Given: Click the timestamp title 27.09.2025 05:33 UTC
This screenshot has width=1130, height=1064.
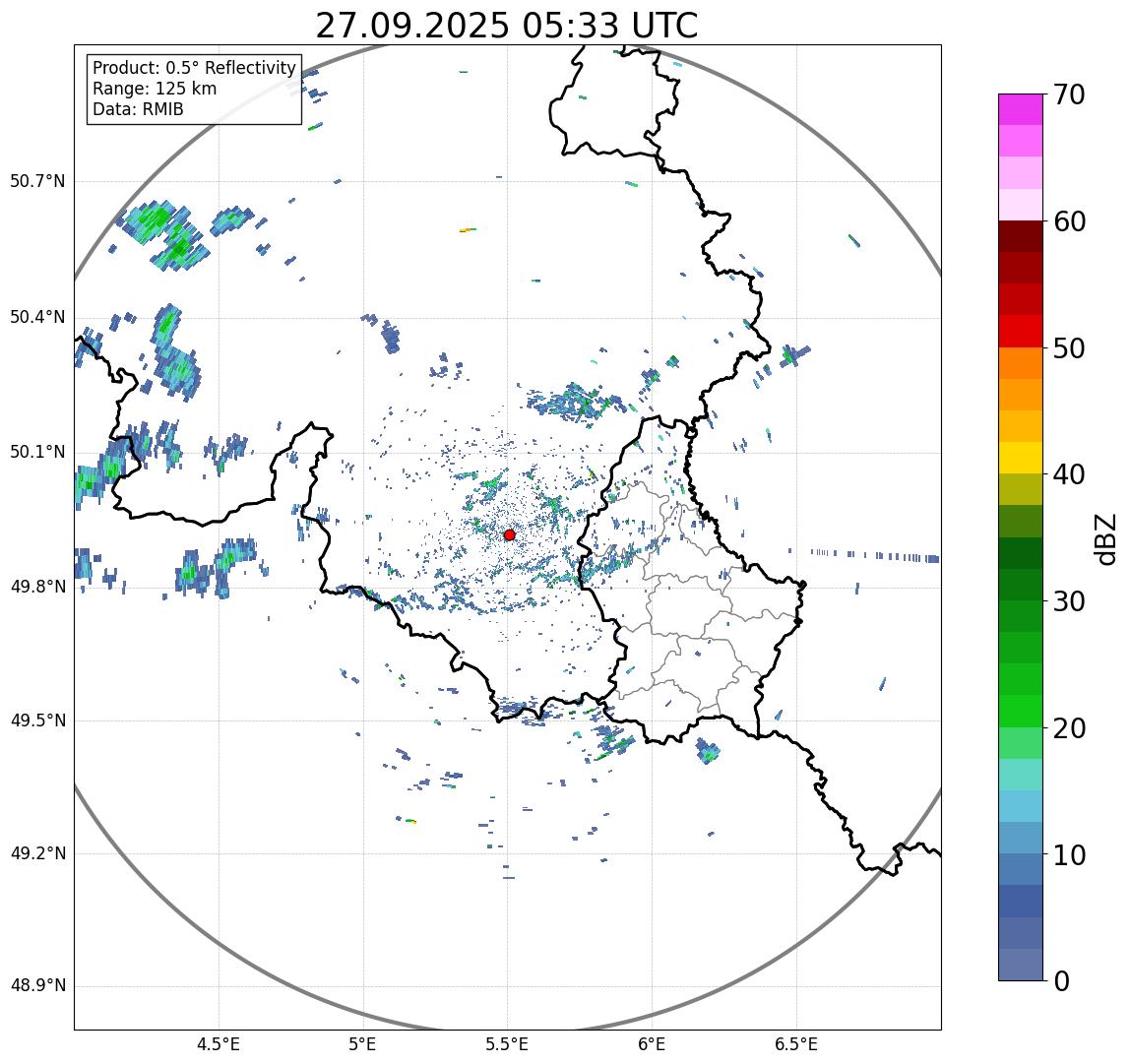Looking at the screenshot, I should pos(507,26).
